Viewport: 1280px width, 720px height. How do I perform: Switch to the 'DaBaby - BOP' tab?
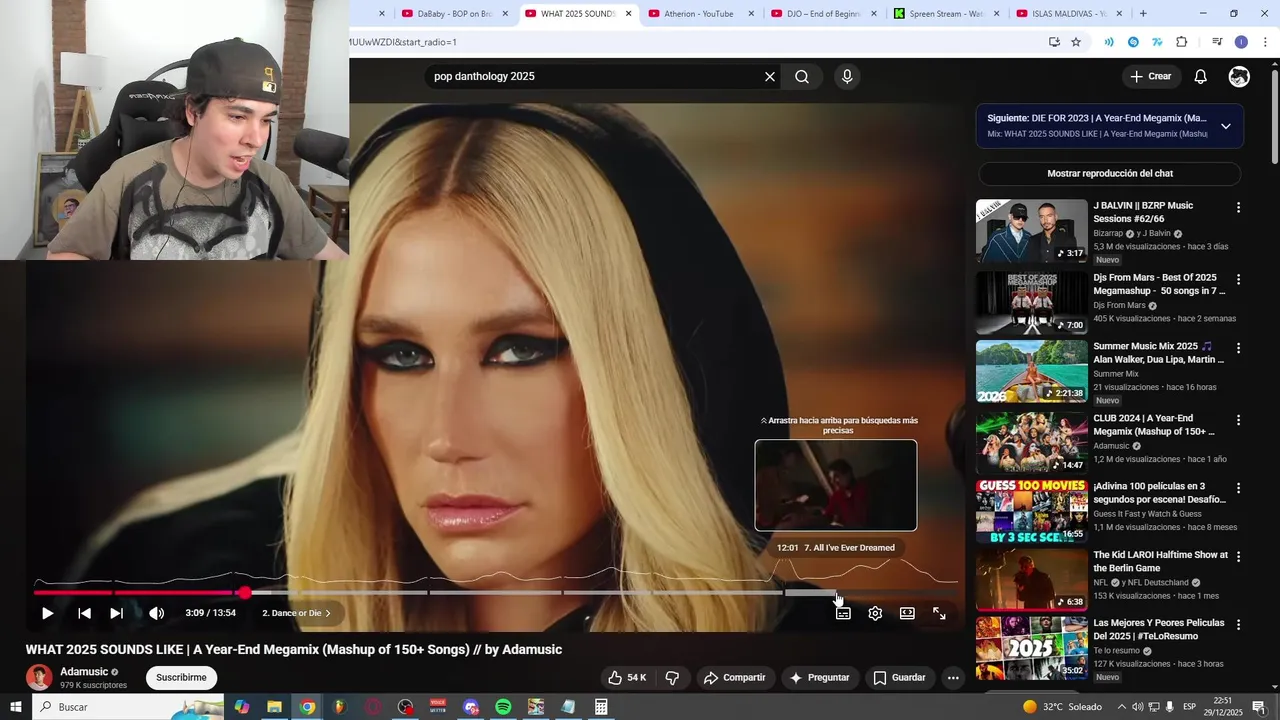452,14
